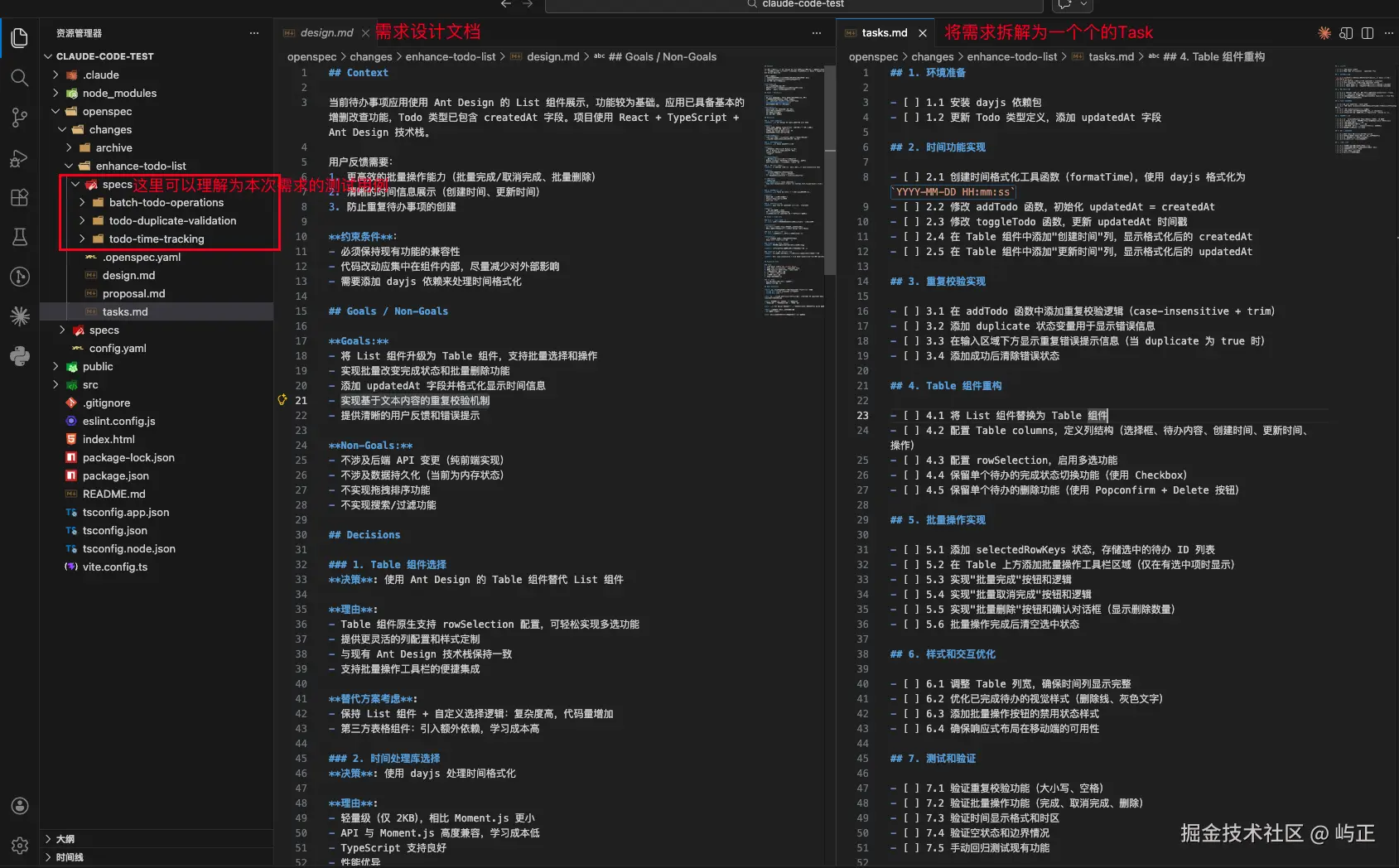Viewport: 1399px width, 868px height.
Task: Click the orange Claude icon in editor toolbar
Action: pos(1324,33)
